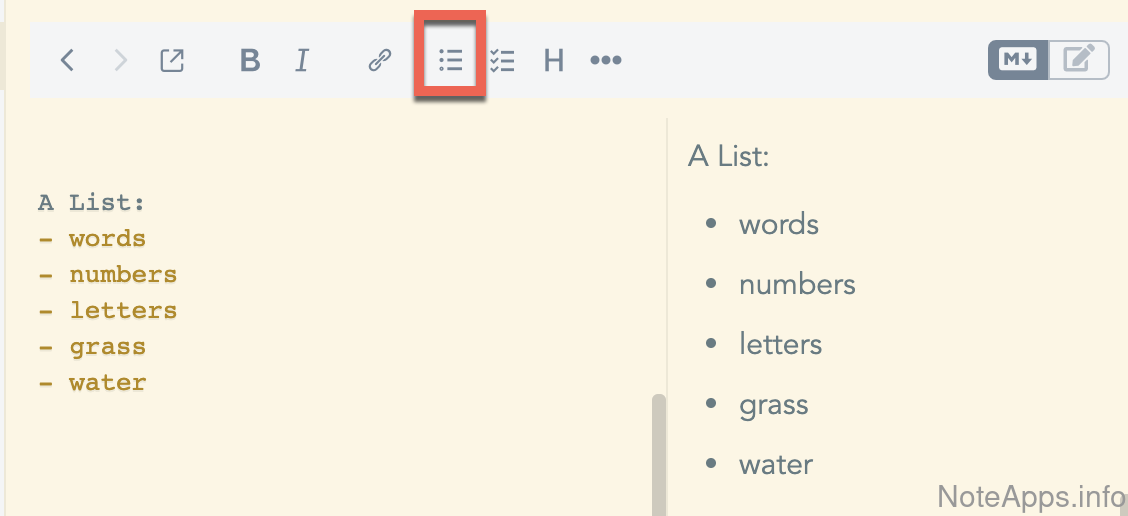The height and width of the screenshot is (516, 1128).
Task: Switch to Markdown mode toggle
Action: coord(1018,60)
